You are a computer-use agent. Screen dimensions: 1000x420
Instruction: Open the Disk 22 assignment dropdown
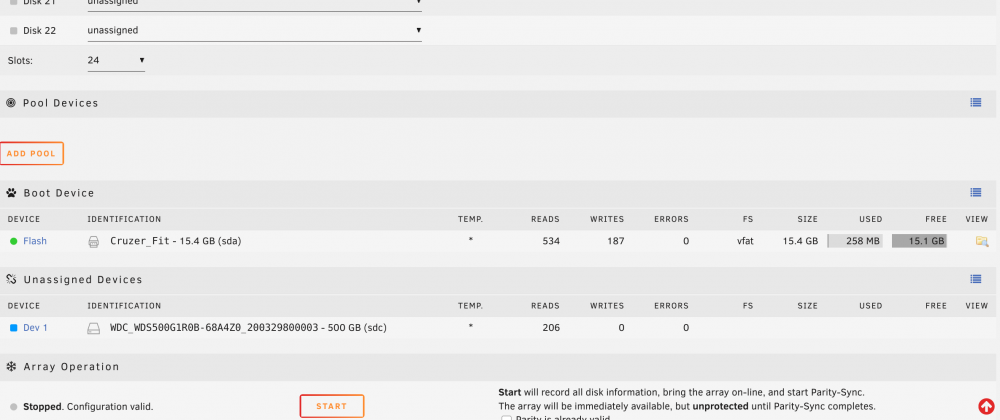tap(254, 31)
